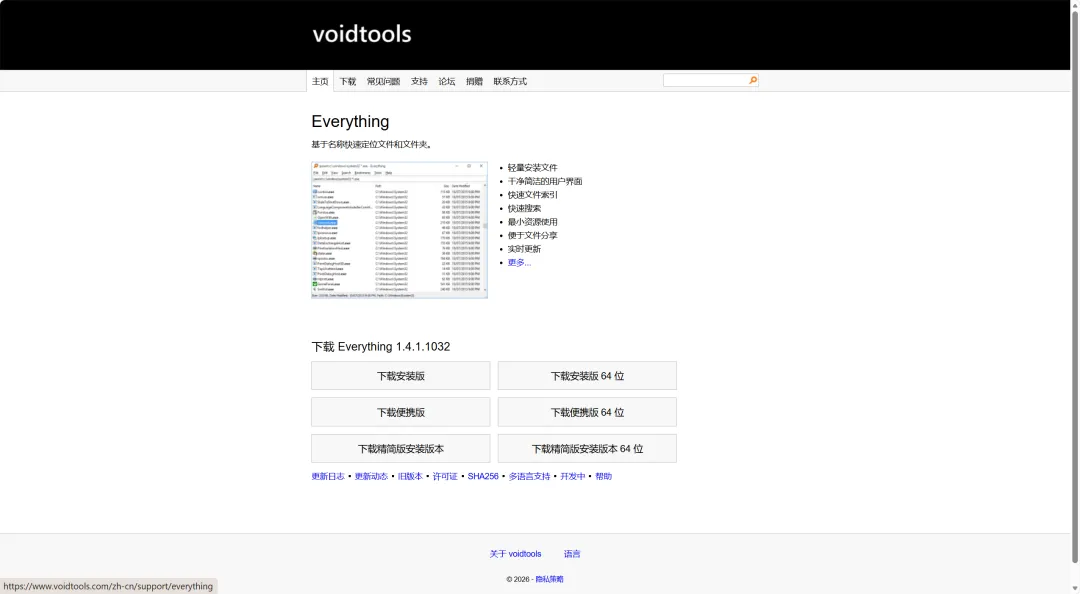Image resolution: width=1080 pixels, height=594 pixels.
Task: Visit the 论坛 page
Action: tap(447, 81)
